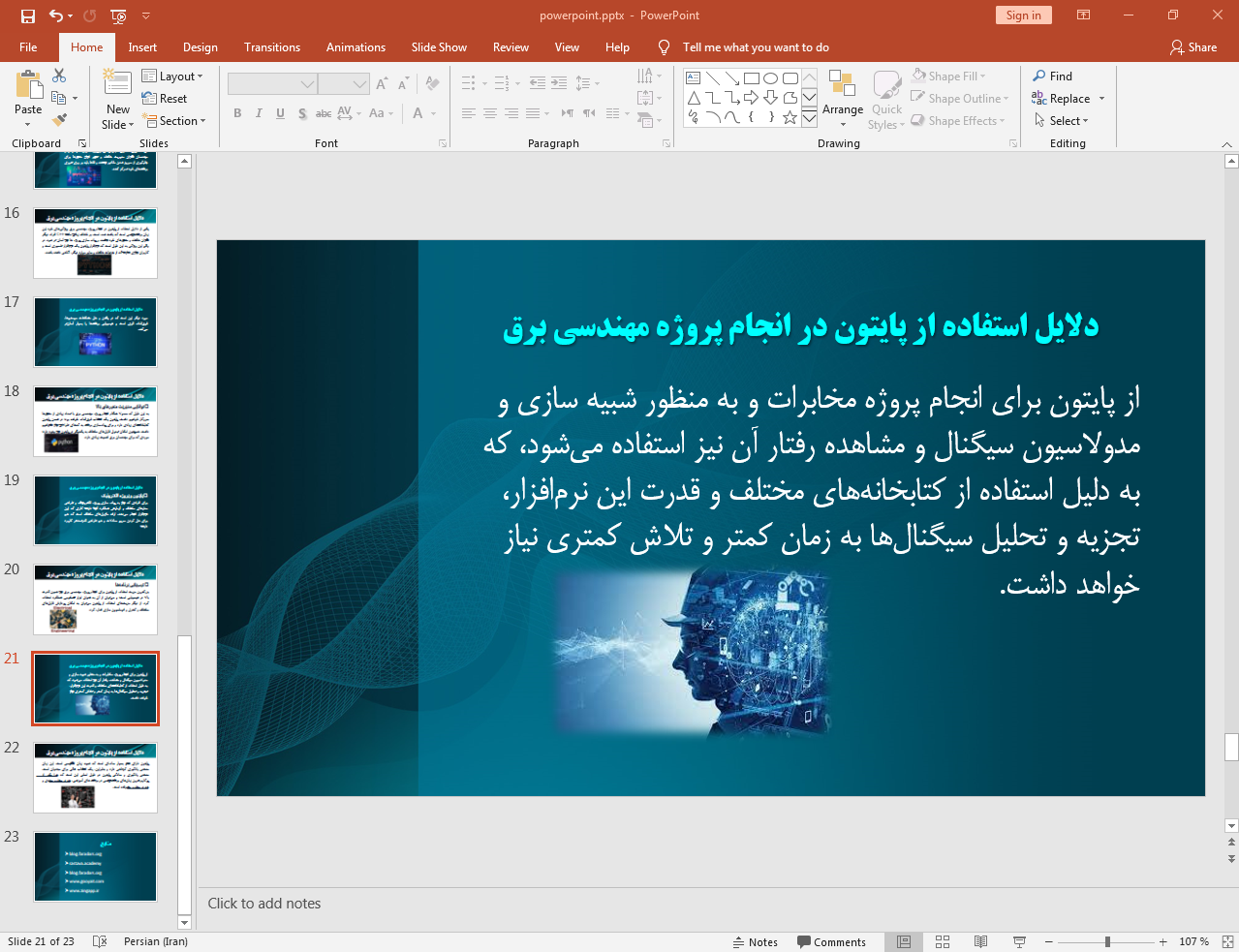Click Replace in Editing group
The image size is (1239, 952).
[1069, 98]
